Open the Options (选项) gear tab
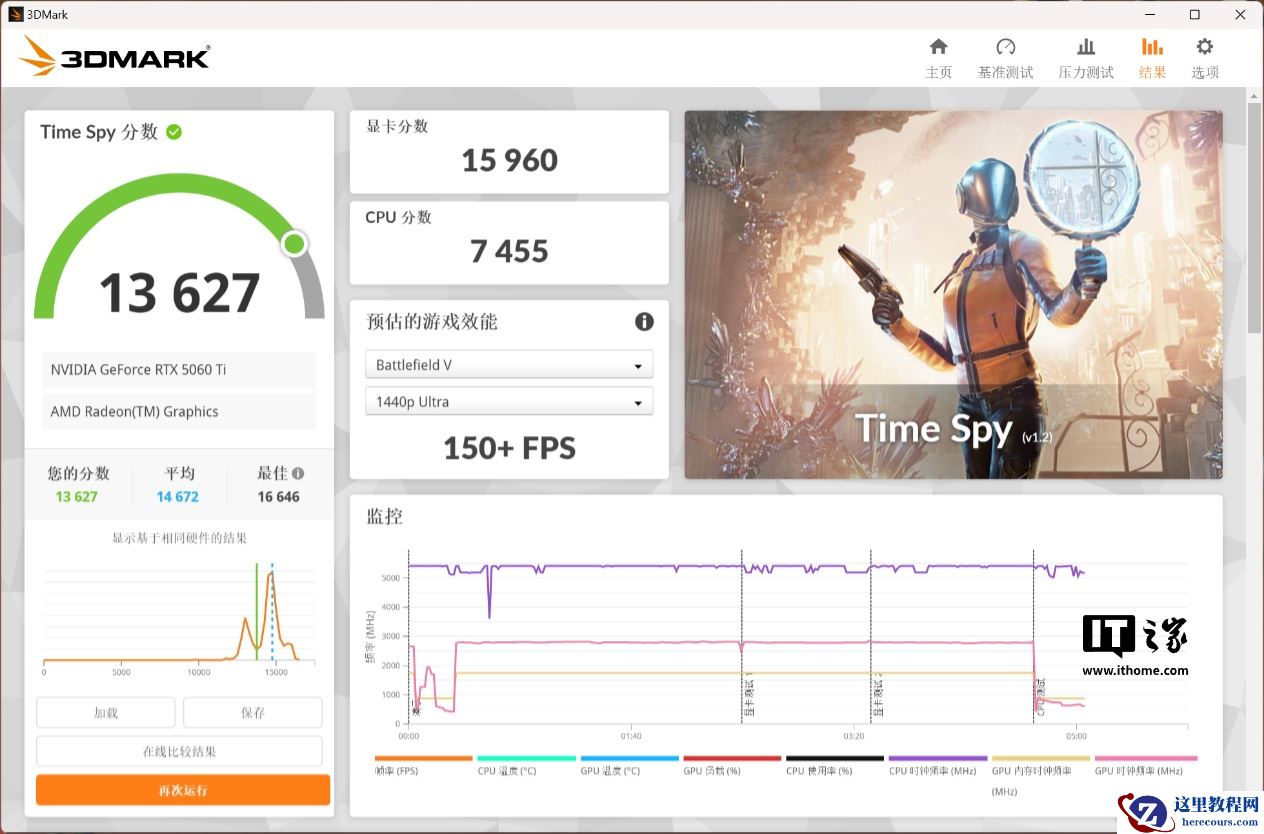 point(1205,58)
